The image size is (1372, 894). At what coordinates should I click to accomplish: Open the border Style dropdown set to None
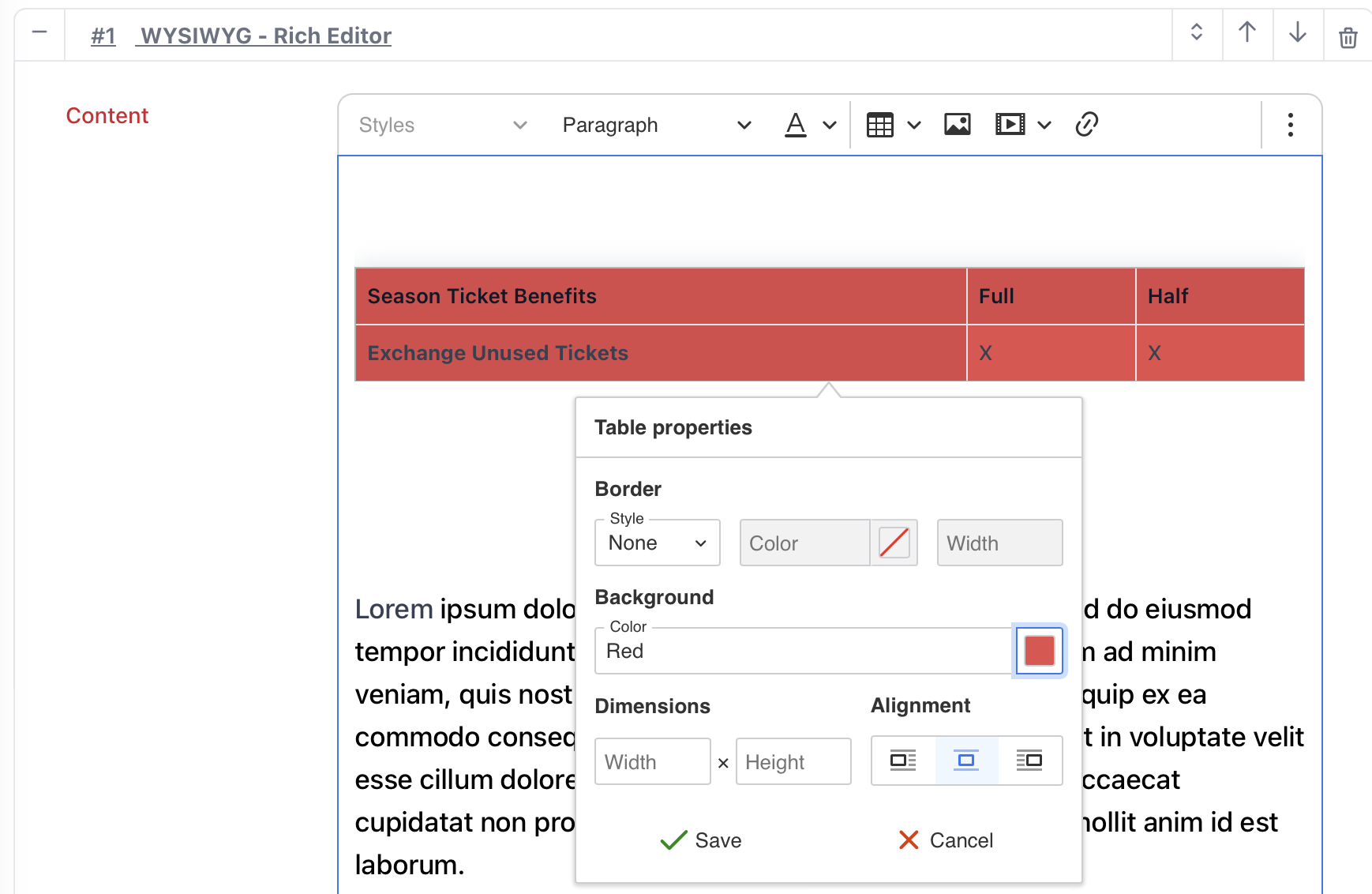658,543
